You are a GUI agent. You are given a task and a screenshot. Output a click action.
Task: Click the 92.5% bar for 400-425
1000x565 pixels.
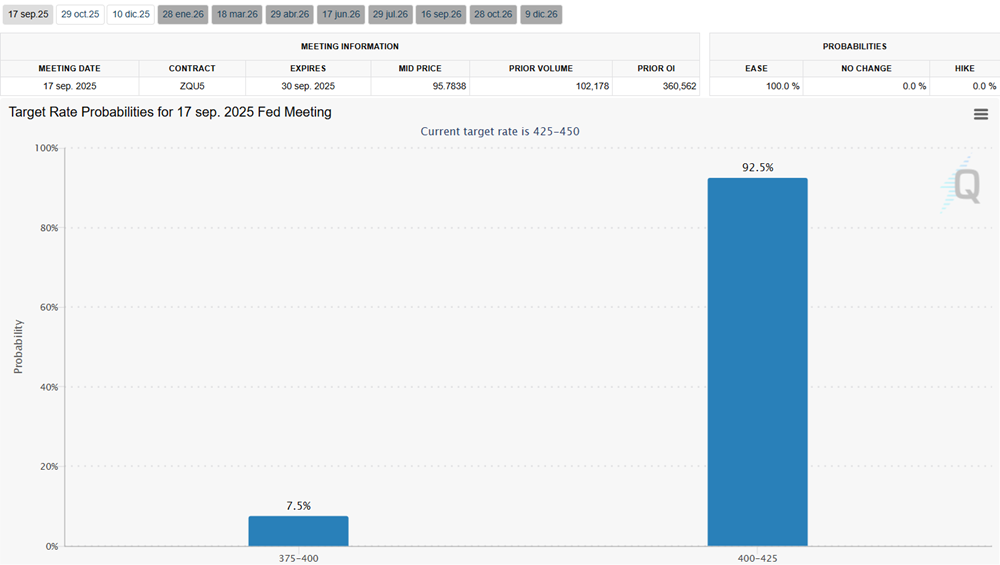[757, 362]
